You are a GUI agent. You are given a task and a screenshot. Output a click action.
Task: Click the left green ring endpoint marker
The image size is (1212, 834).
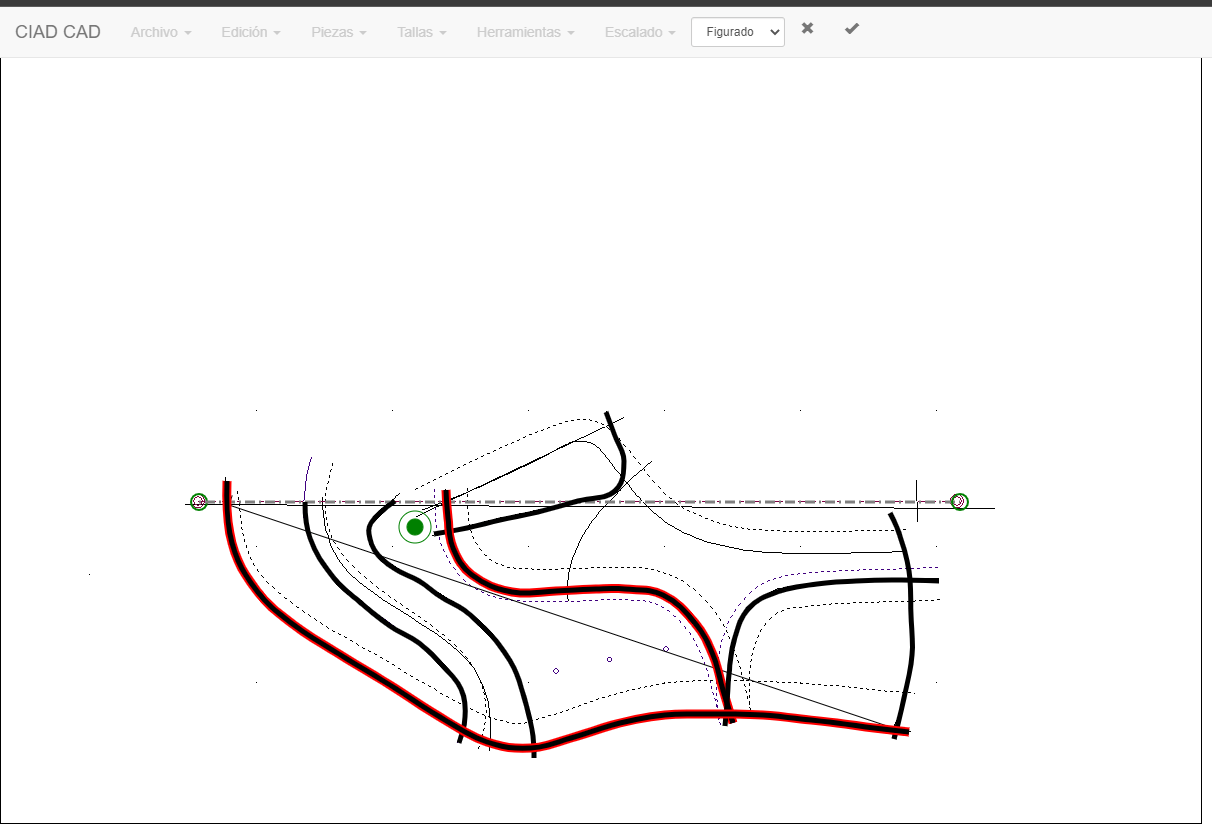(x=199, y=502)
